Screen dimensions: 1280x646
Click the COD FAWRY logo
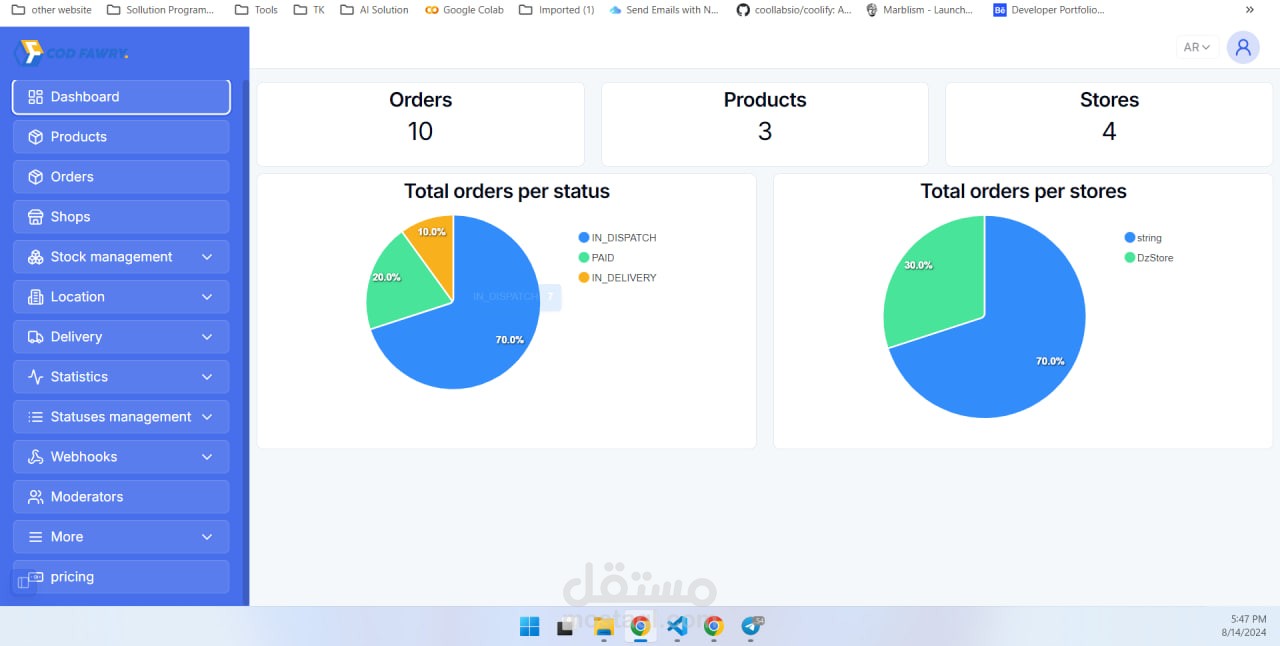coord(71,52)
